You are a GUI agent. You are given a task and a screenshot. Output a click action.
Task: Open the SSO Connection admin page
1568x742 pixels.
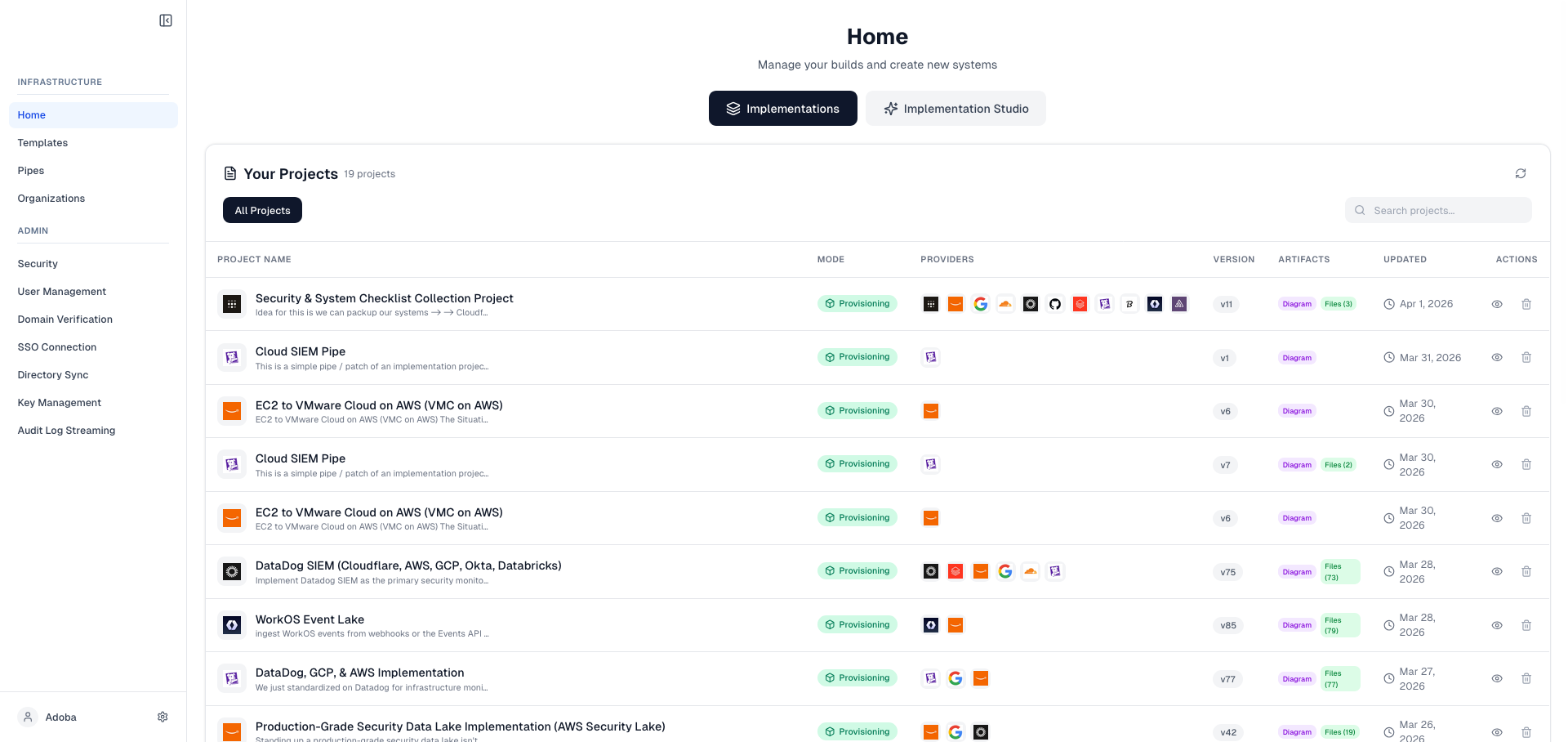[56, 346]
